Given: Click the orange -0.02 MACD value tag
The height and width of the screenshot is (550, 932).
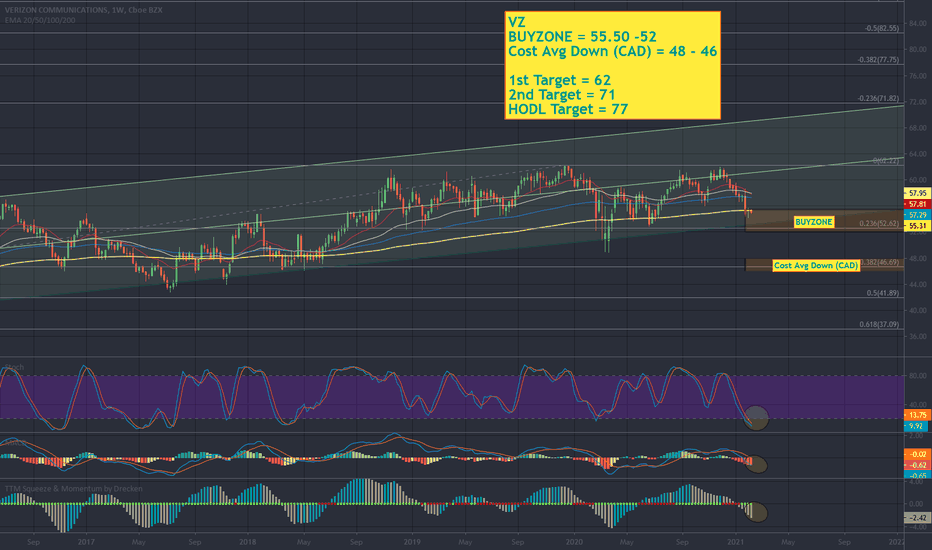Looking at the screenshot, I should click(x=918, y=454).
